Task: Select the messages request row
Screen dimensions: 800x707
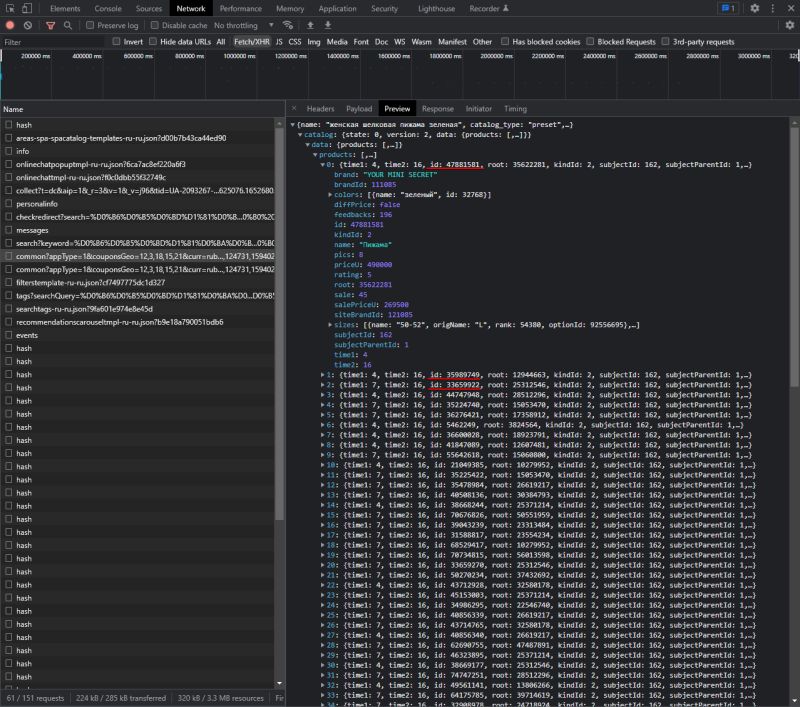Action: tap(138, 230)
